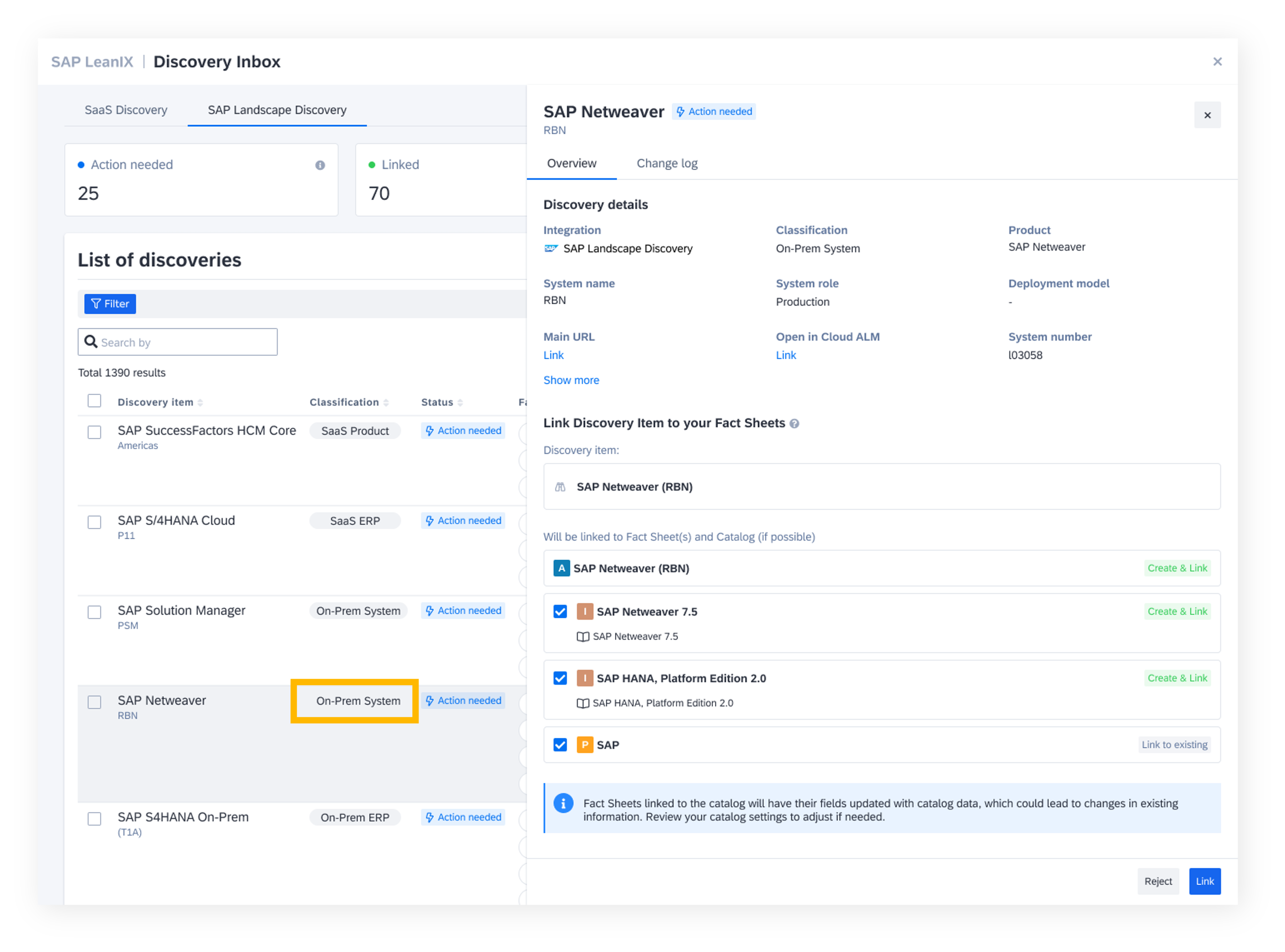This screenshot has height=952, width=1285.
Task: Sort by the Classification column
Action: 349,402
